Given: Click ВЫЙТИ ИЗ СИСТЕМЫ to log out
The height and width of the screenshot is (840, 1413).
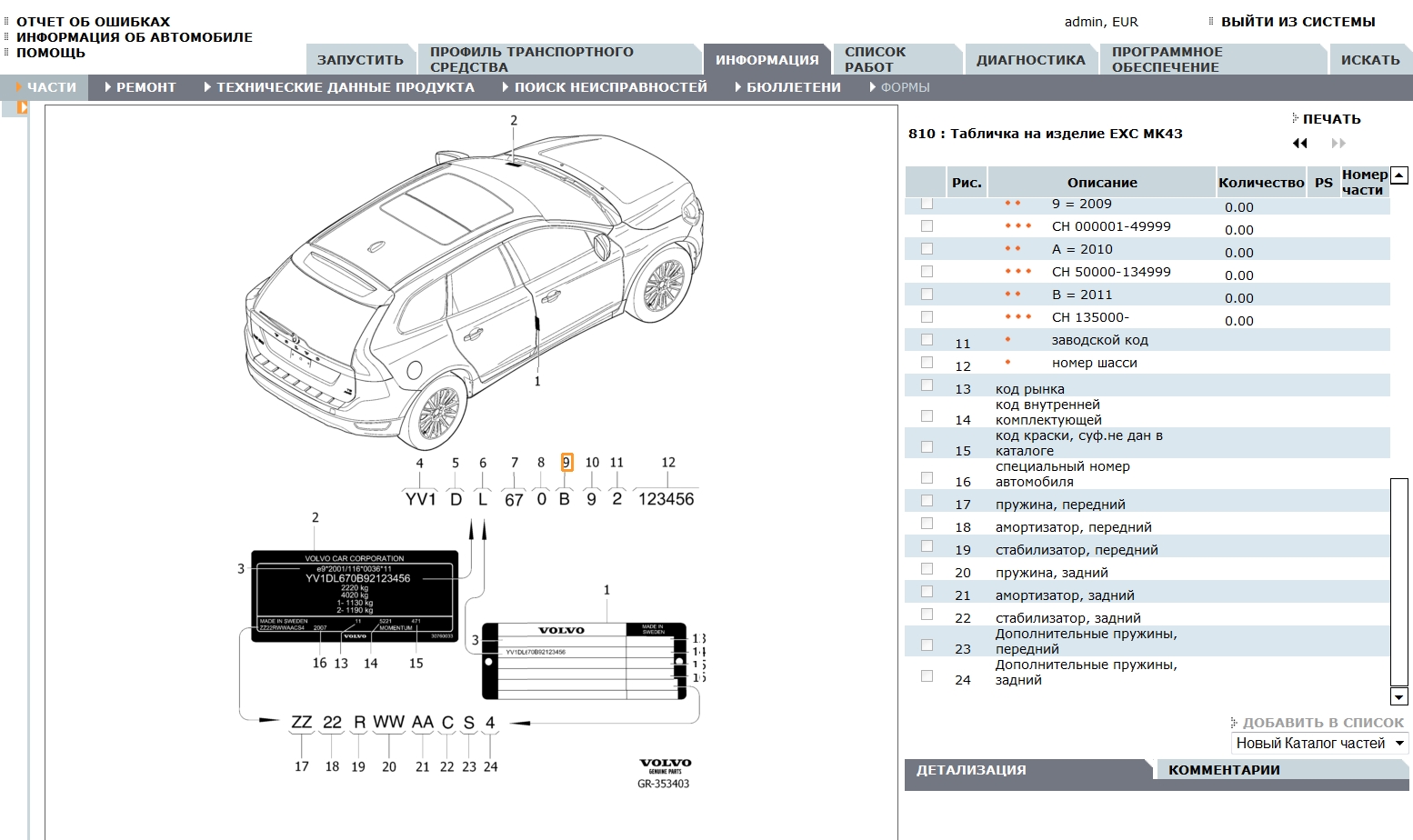Looking at the screenshot, I should pos(1297,22).
